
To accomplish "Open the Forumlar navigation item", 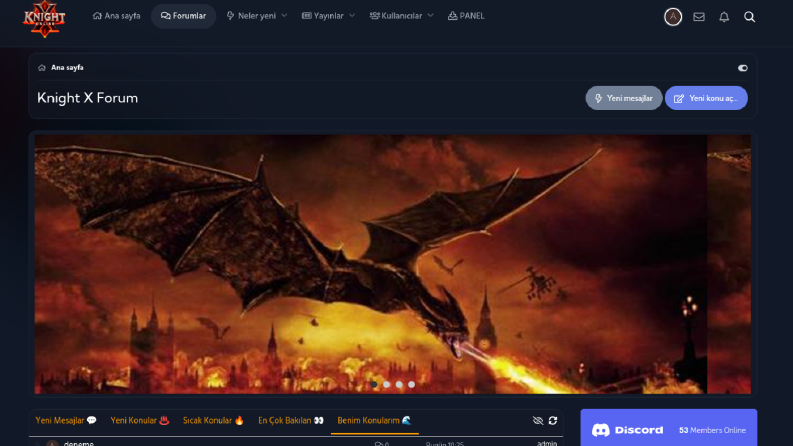I will (184, 16).
